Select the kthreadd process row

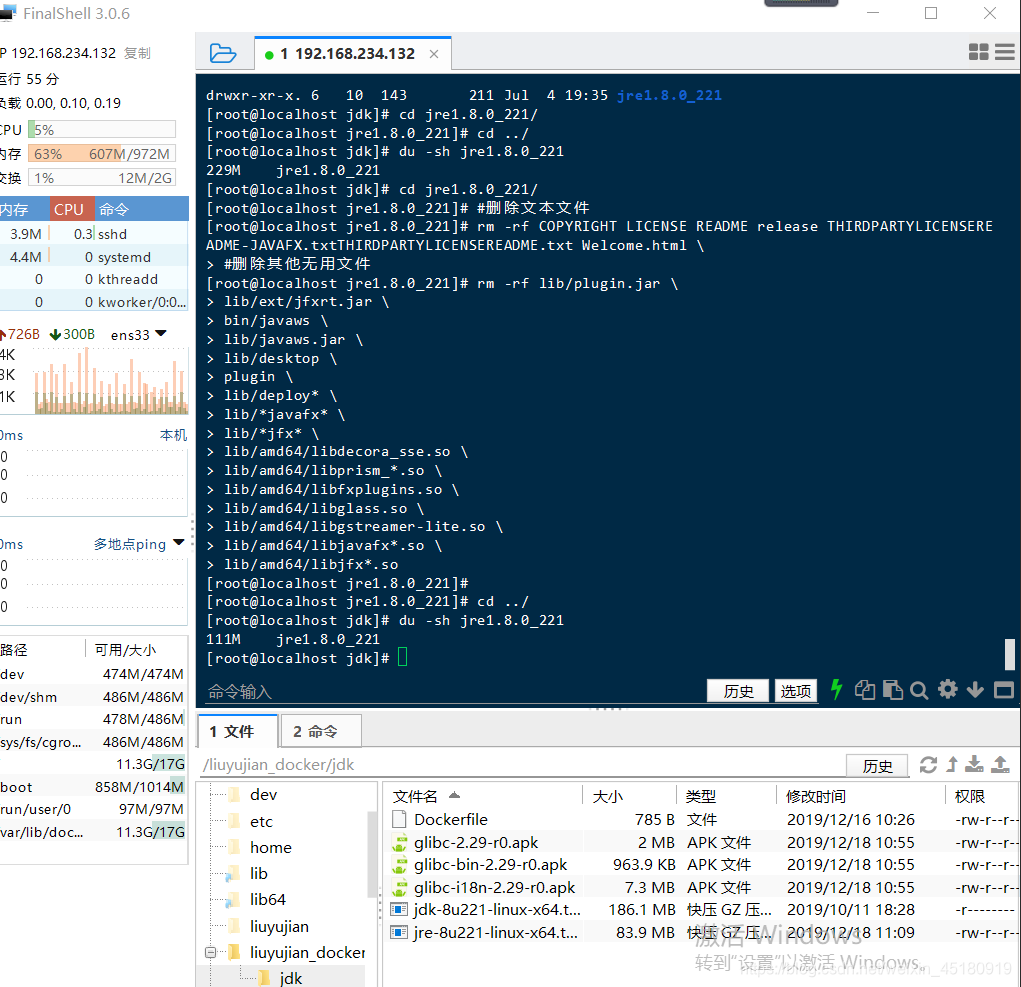94,279
